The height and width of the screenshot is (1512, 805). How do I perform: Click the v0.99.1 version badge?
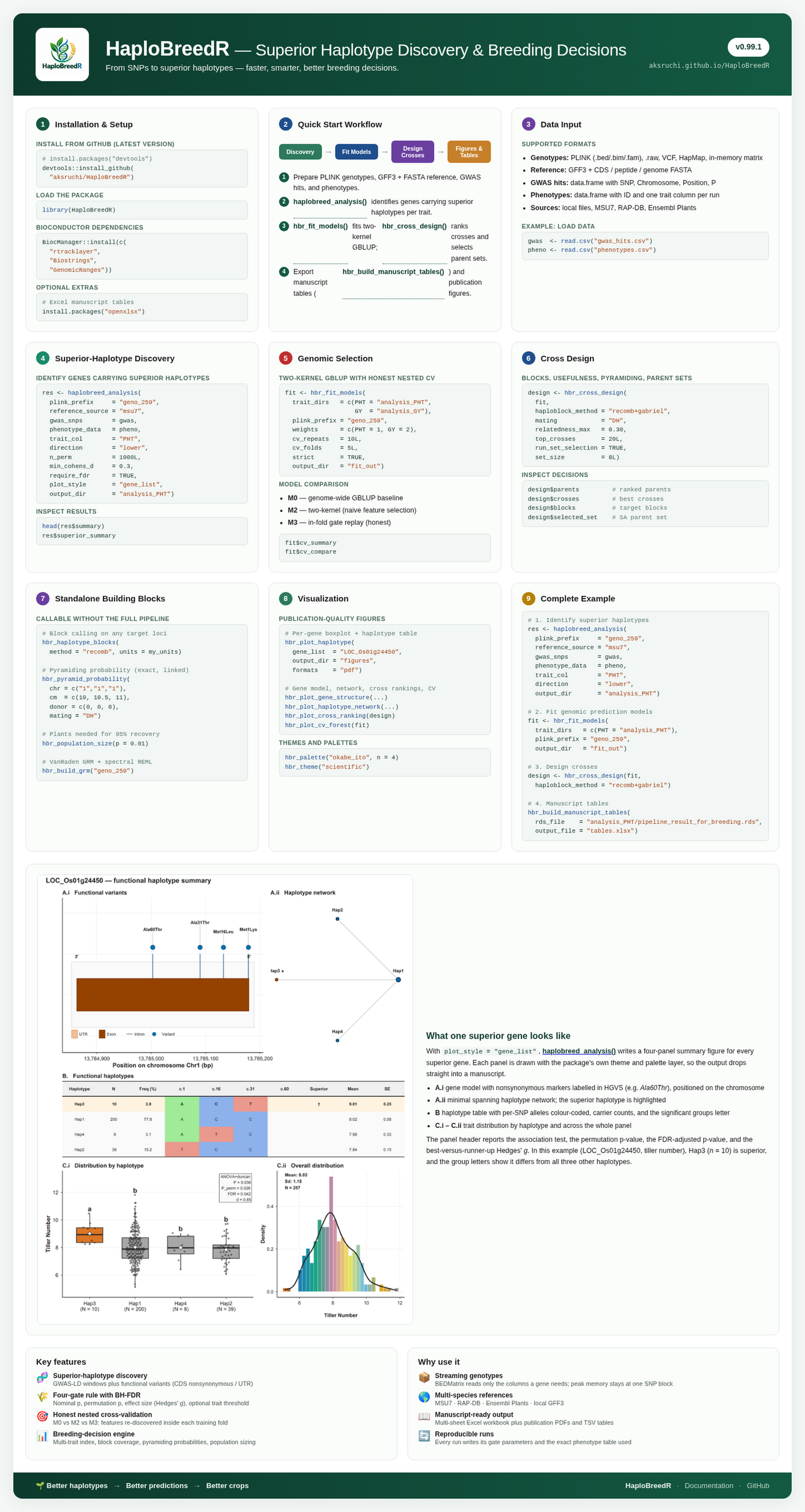[x=749, y=47]
